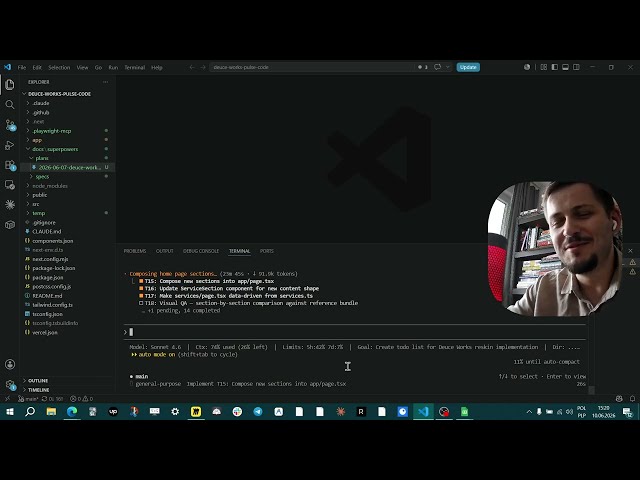The height and width of the screenshot is (480, 640).
Task: Go forward with the navigation arrow
Action: (203, 67)
